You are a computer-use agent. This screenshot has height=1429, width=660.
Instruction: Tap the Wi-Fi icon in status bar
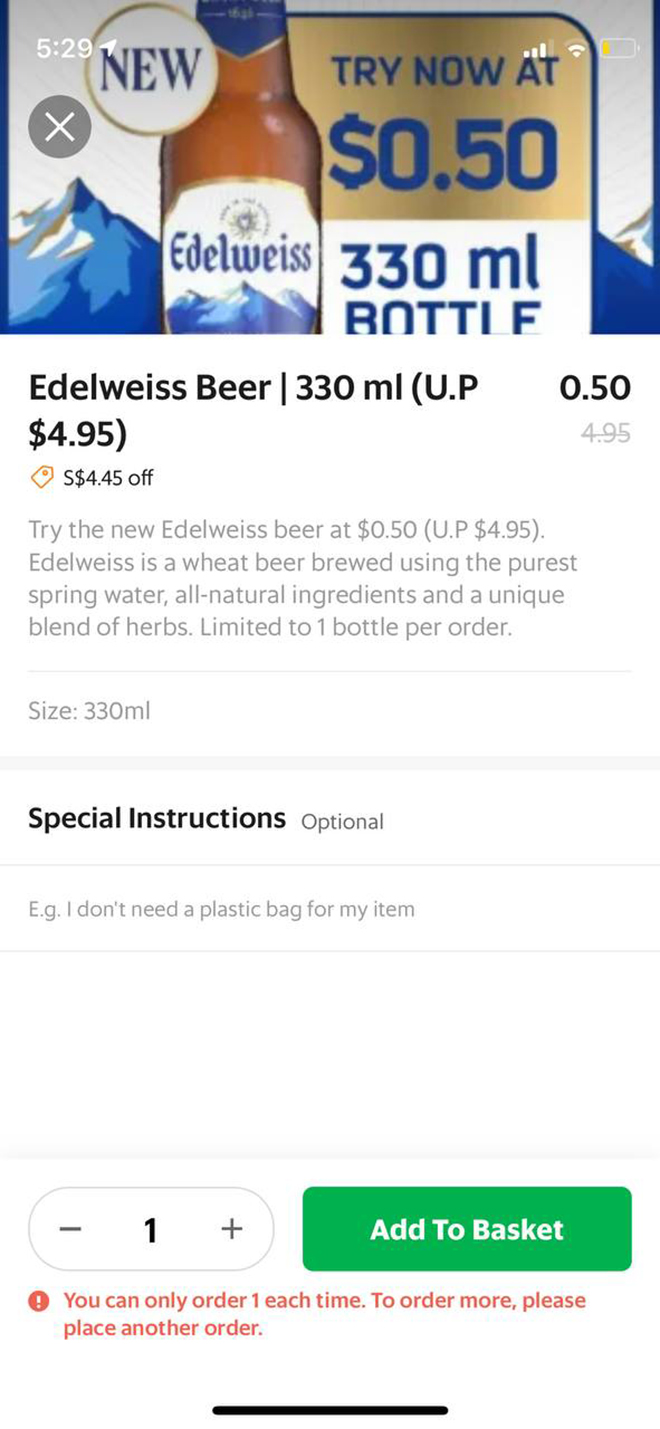pyautogui.click(x=576, y=48)
